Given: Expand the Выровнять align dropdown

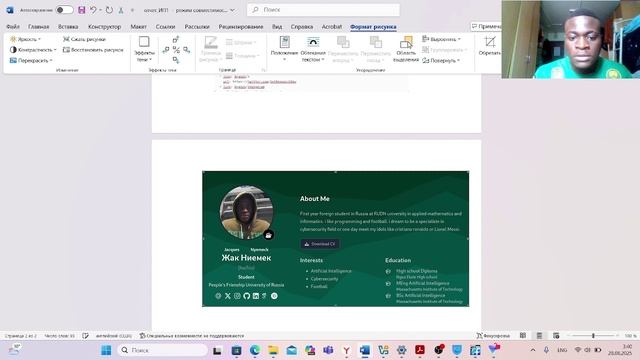Looking at the screenshot, I should [441, 39].
